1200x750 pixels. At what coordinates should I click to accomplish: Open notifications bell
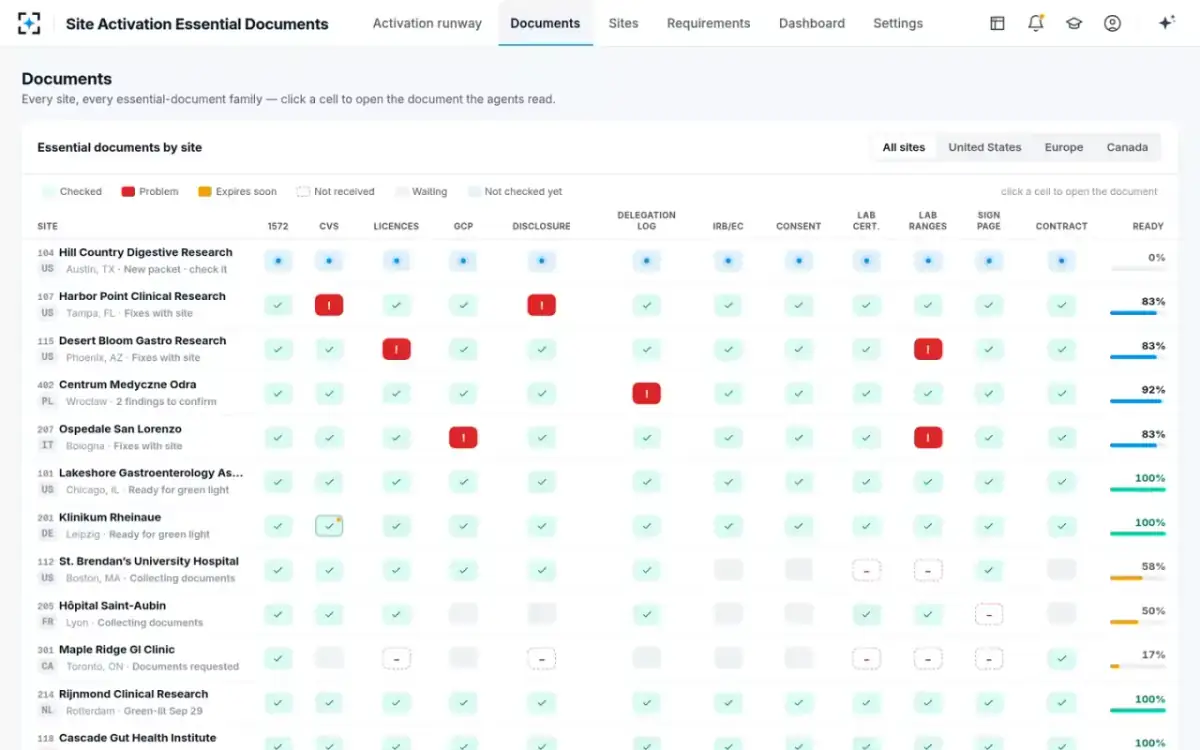coord(1036,23)
